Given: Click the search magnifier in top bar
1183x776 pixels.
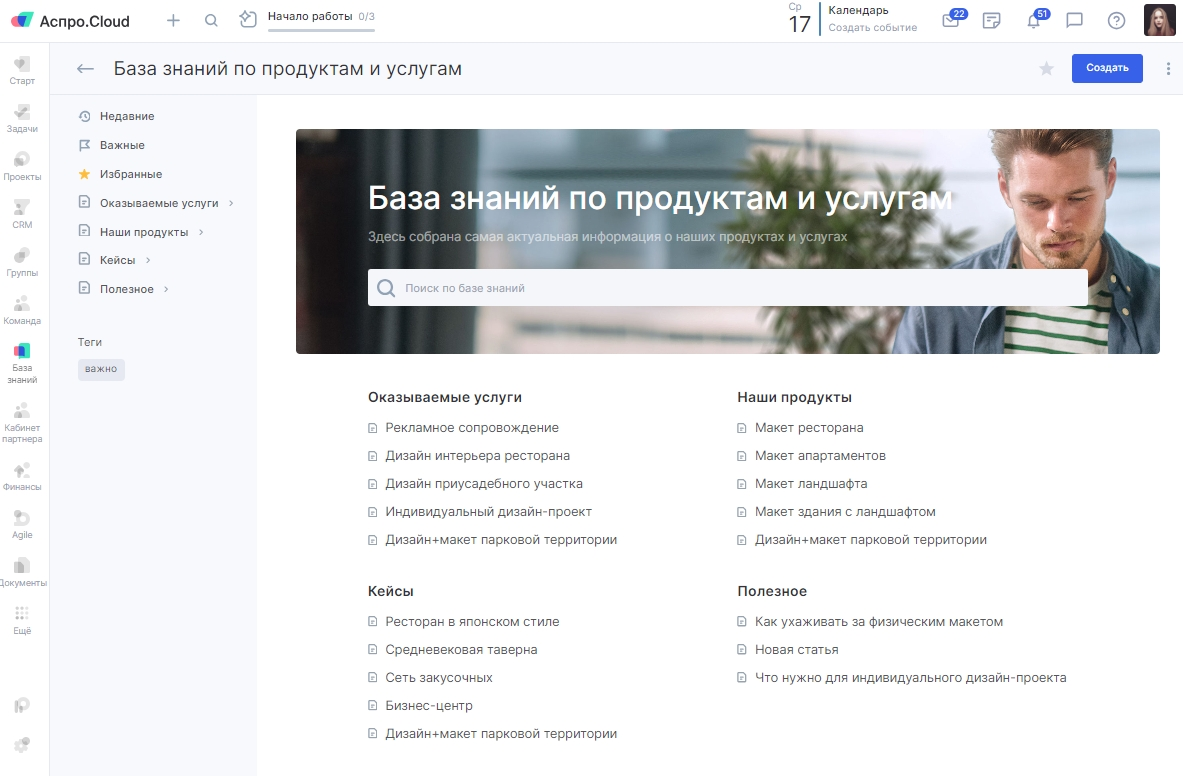Looking at the screenshot, I should click(x=211, y=20).
